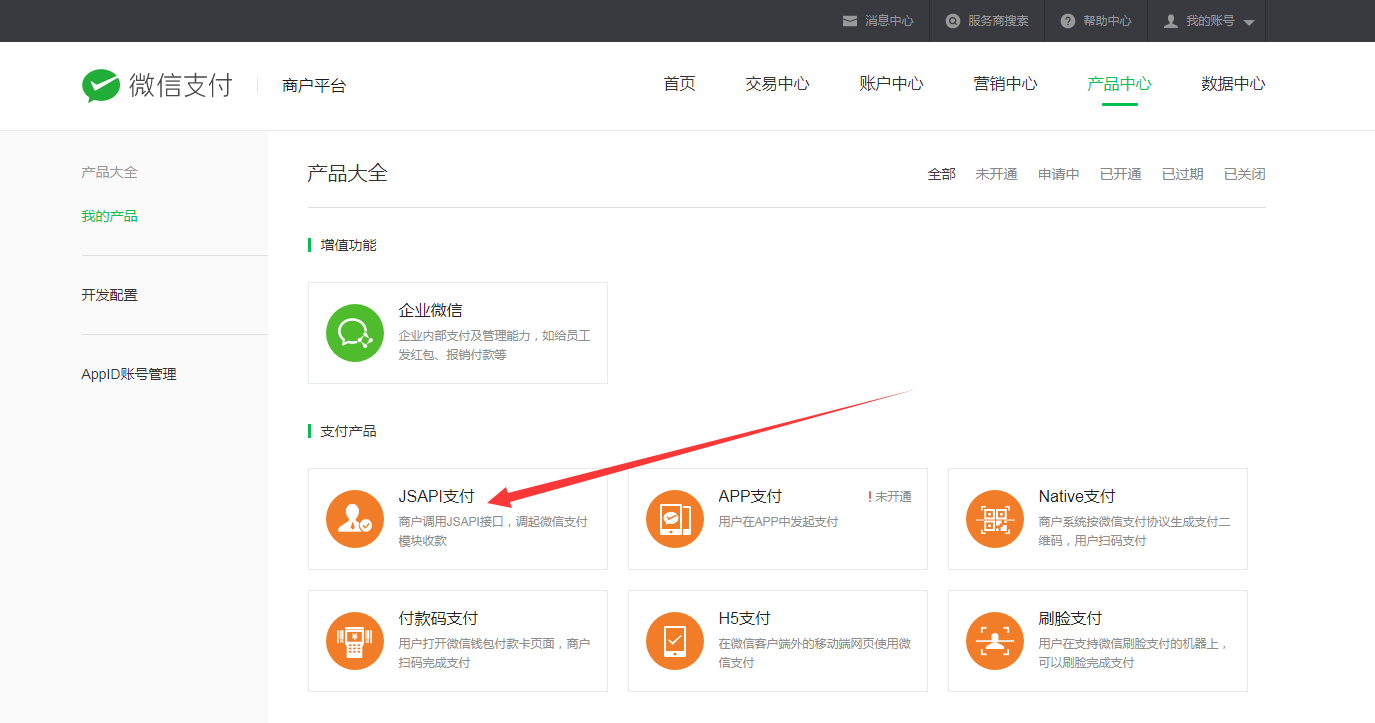Select 产品中心 navigation tab
Image resolution: width=1375 pixels, height=723 pixels.
tap(1119, 84)
